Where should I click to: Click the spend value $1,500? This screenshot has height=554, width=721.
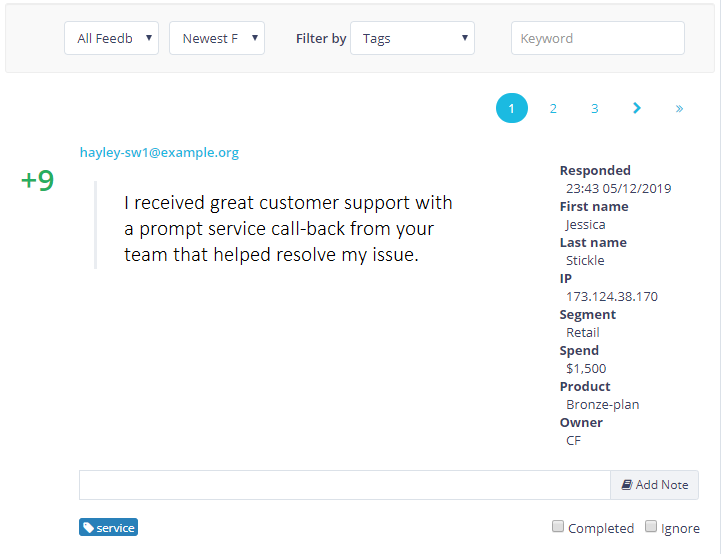click(586, 368)
